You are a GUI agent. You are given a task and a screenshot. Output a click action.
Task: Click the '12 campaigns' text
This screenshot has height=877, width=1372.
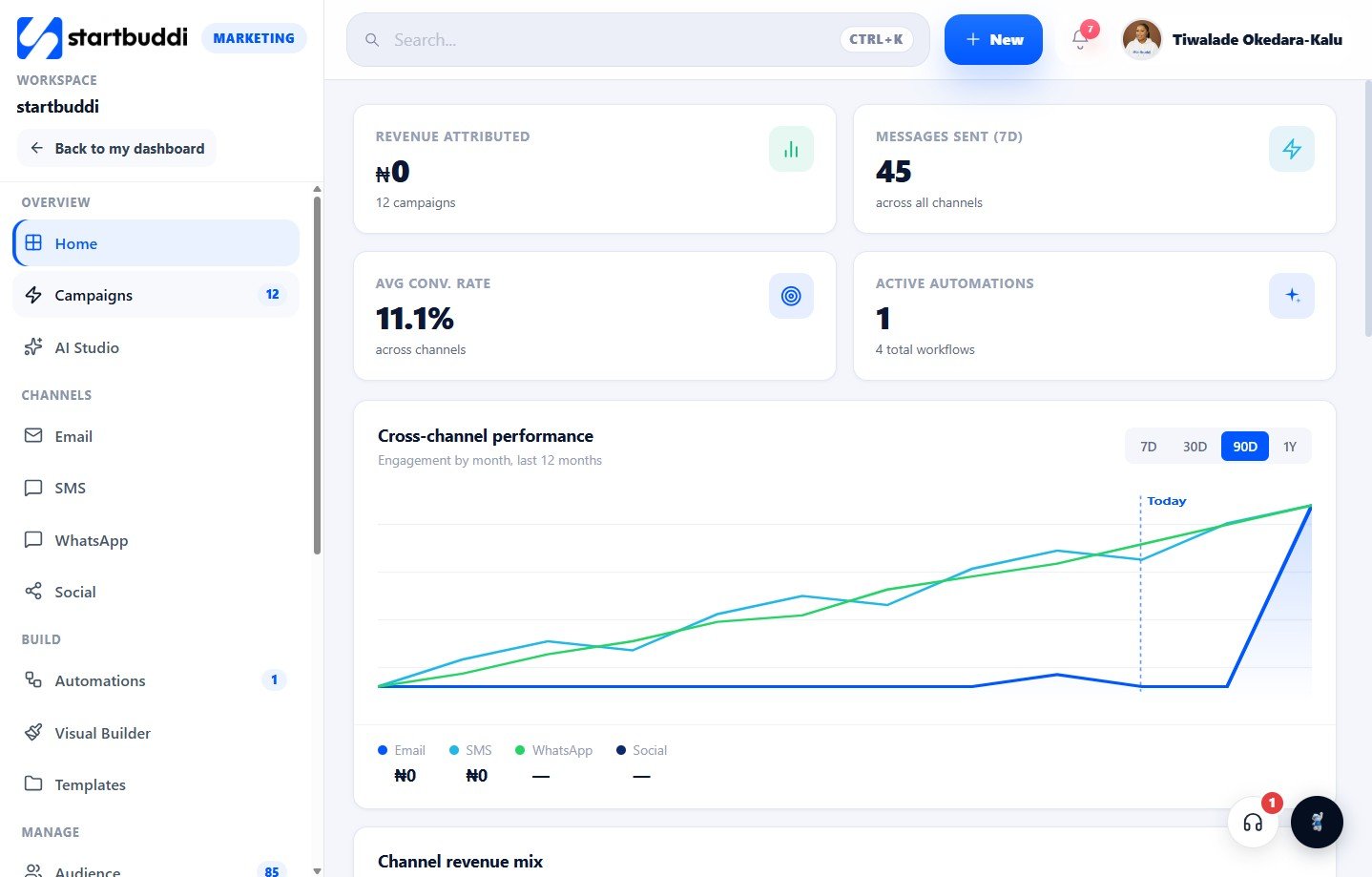click(415, 202)
